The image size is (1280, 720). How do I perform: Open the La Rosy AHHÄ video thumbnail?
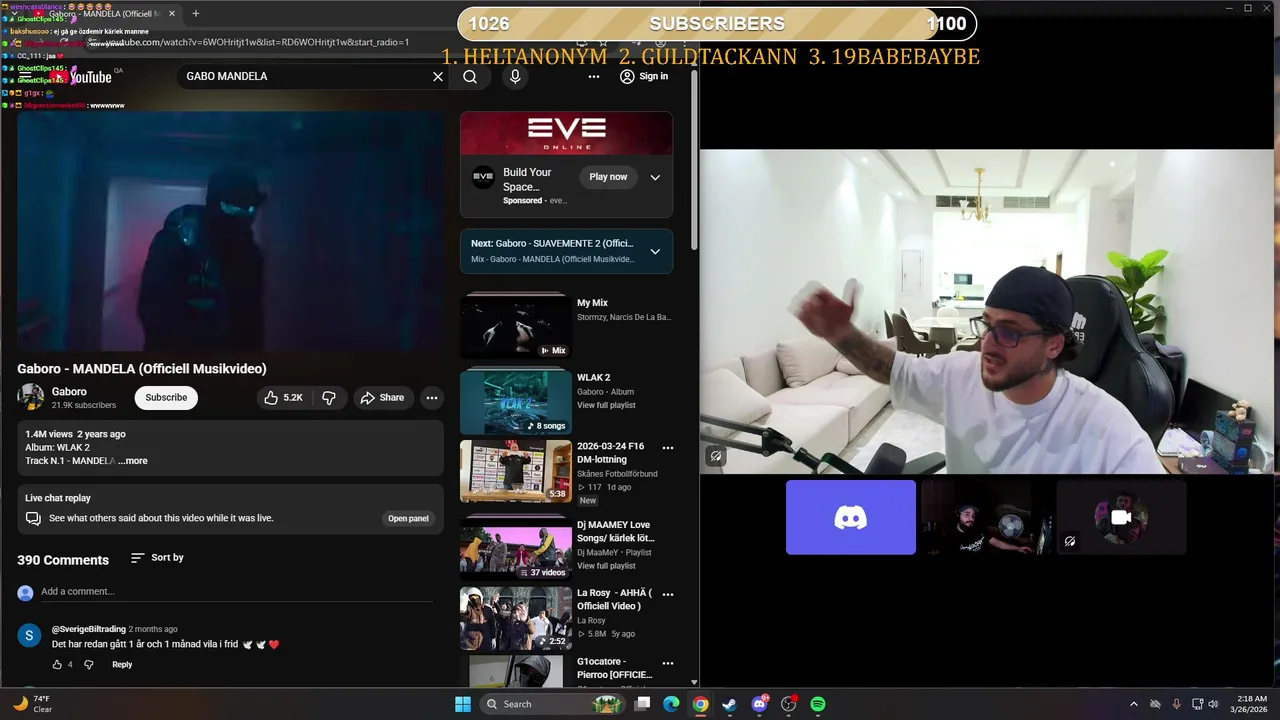(x=516, y=618)
